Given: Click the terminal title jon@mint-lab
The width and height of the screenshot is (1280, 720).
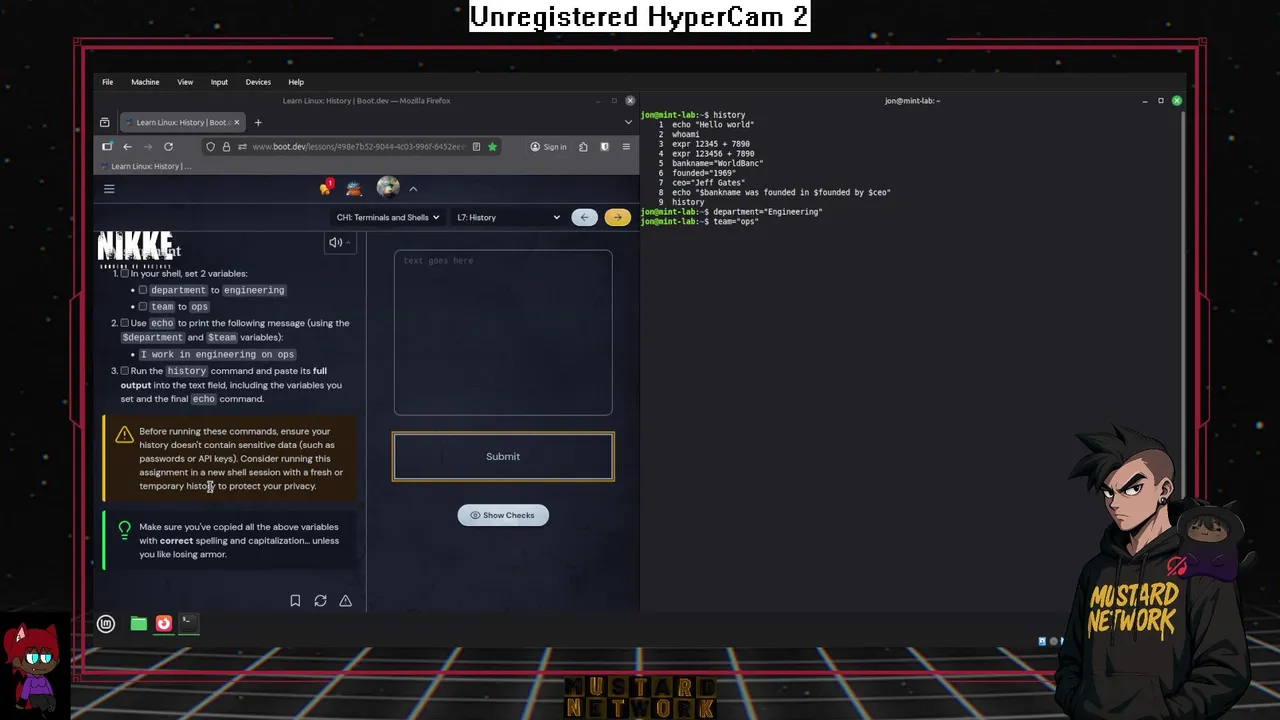Looking at the screenshot, I should tap(912, 101).
